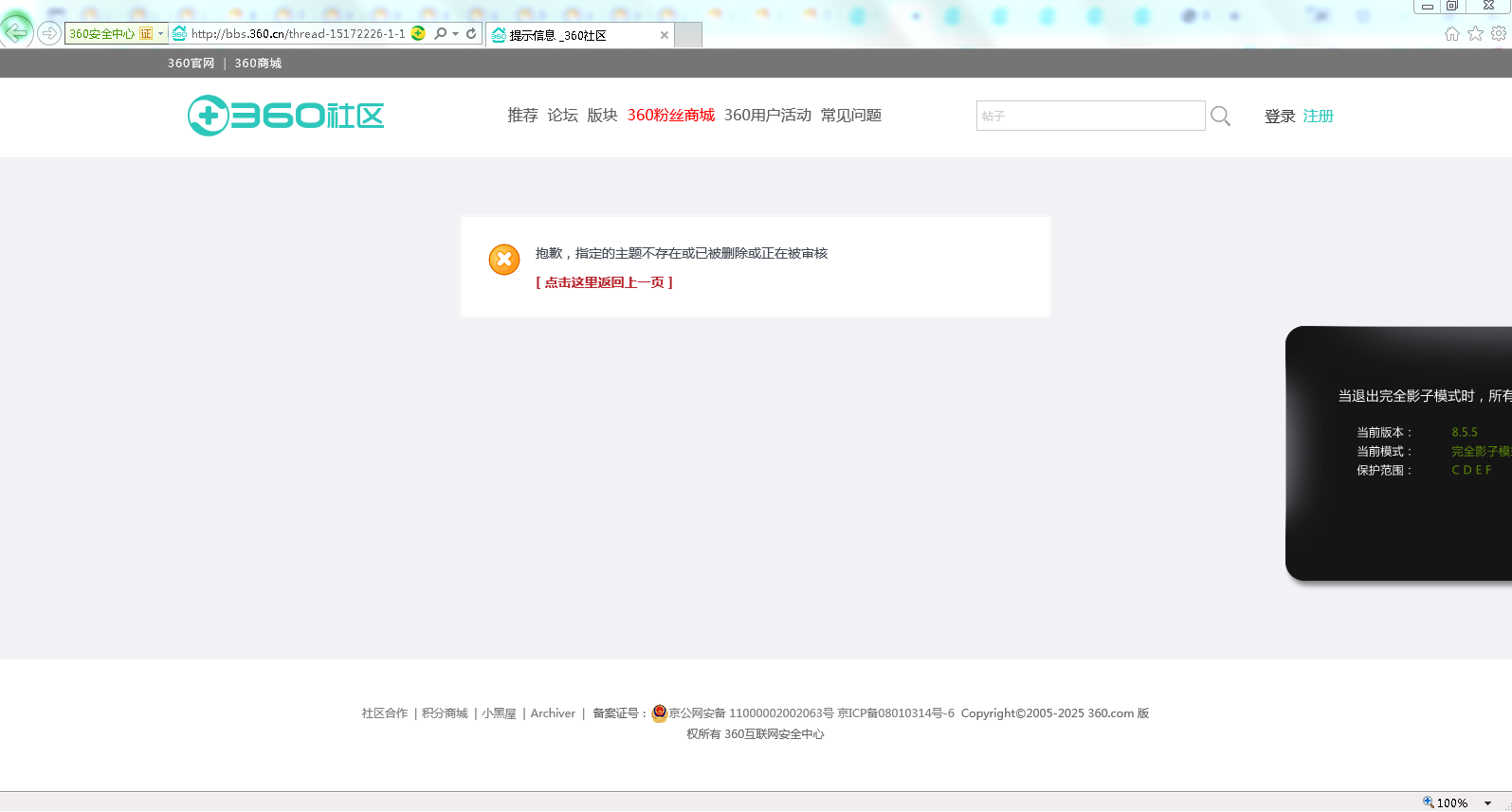The height and width of the screenshot is (812, 1512).
Task: Open the browser Tools gear icon
Action: pos(1499,33)
